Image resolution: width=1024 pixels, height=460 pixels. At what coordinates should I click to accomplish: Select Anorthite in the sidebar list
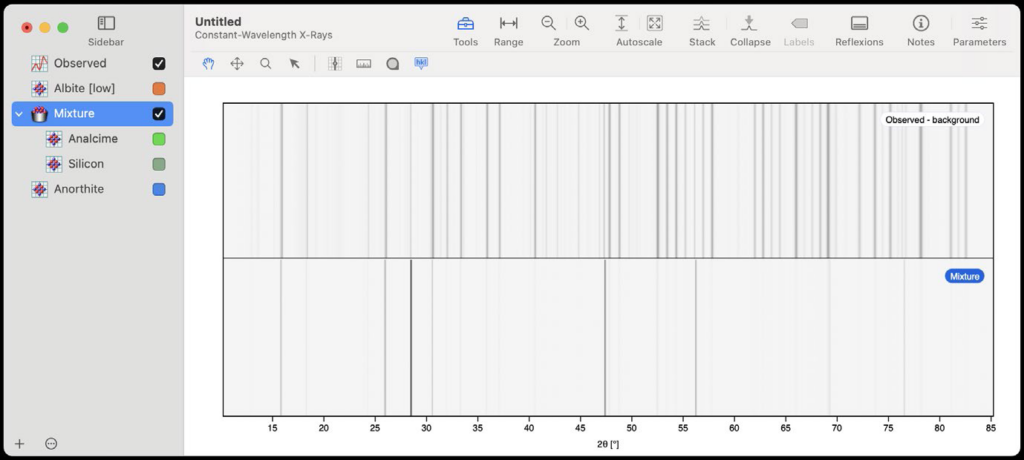point(78,189)
